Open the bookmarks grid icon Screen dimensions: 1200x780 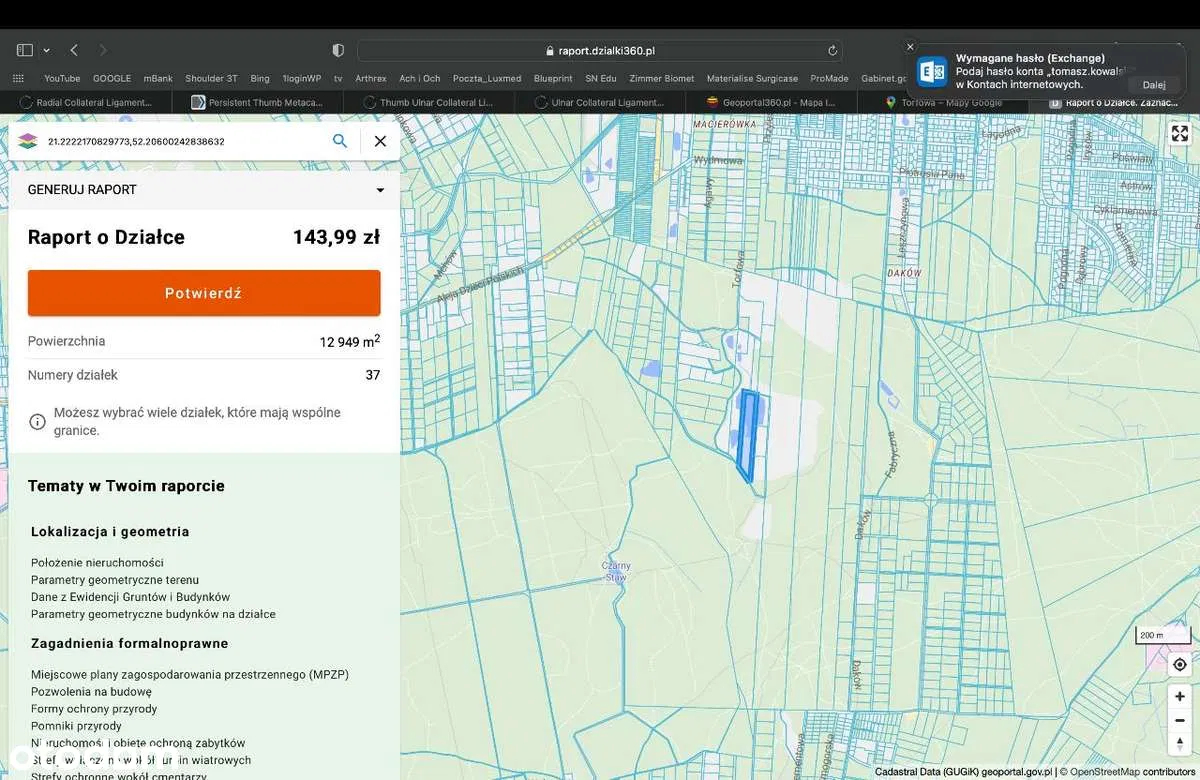tap(18, 78)
